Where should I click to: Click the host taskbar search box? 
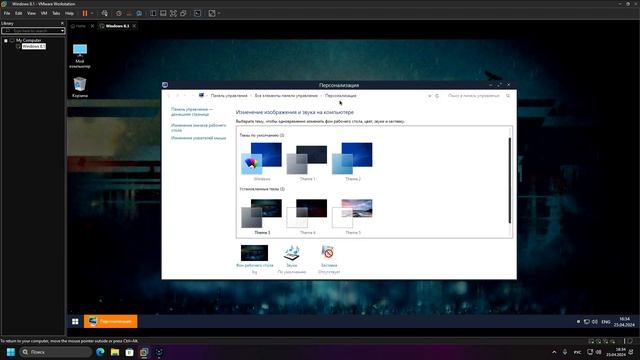56,352
